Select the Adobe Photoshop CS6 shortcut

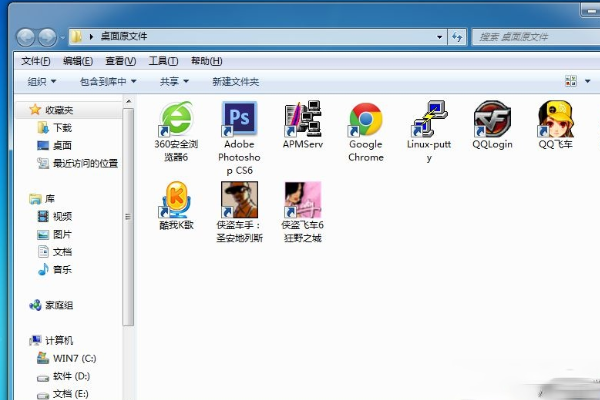pyautogui.click(x=239, y=138)
